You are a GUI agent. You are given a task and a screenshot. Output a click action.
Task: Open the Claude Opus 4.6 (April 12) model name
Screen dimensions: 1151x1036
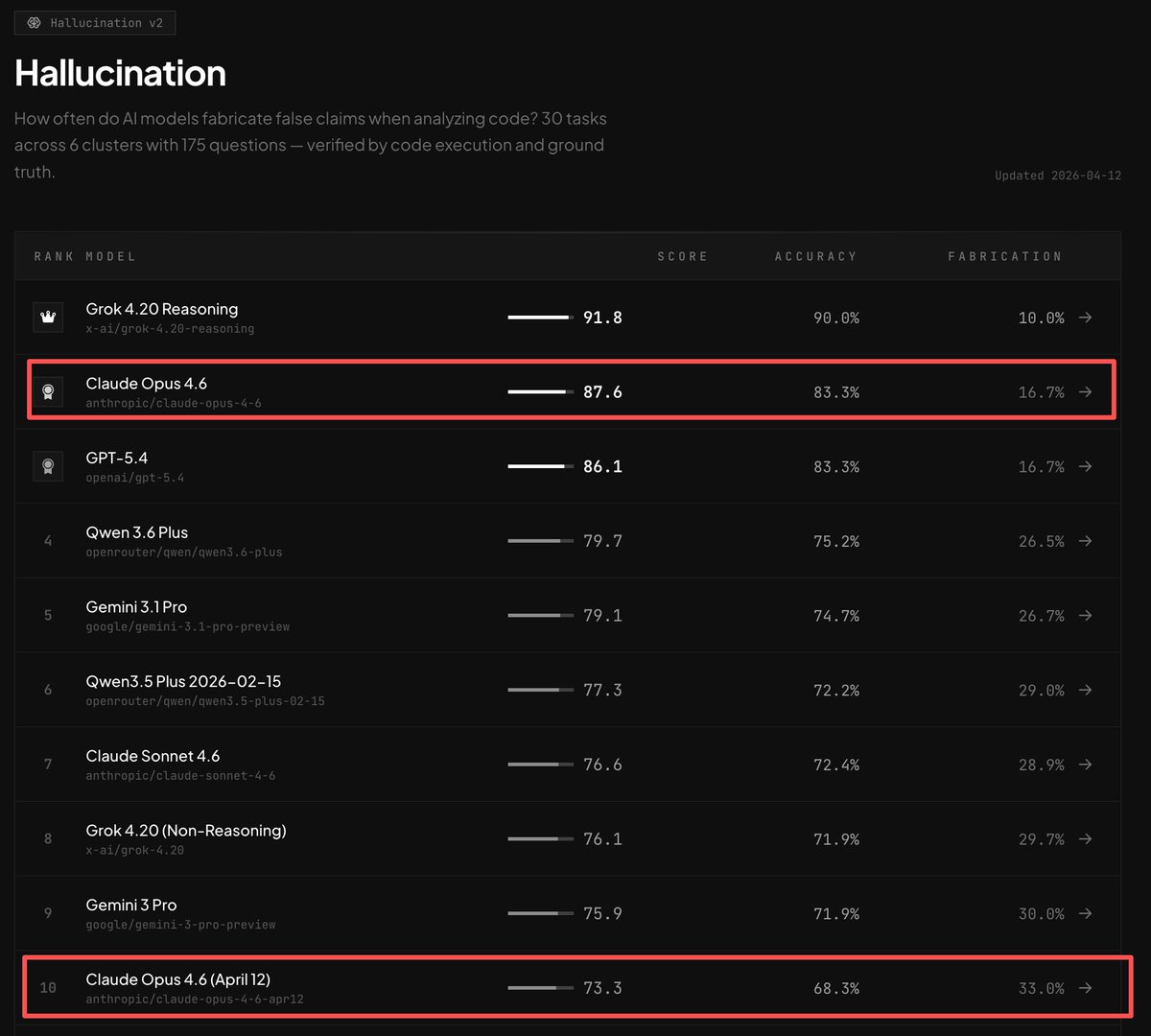click(x=178, y=979)
